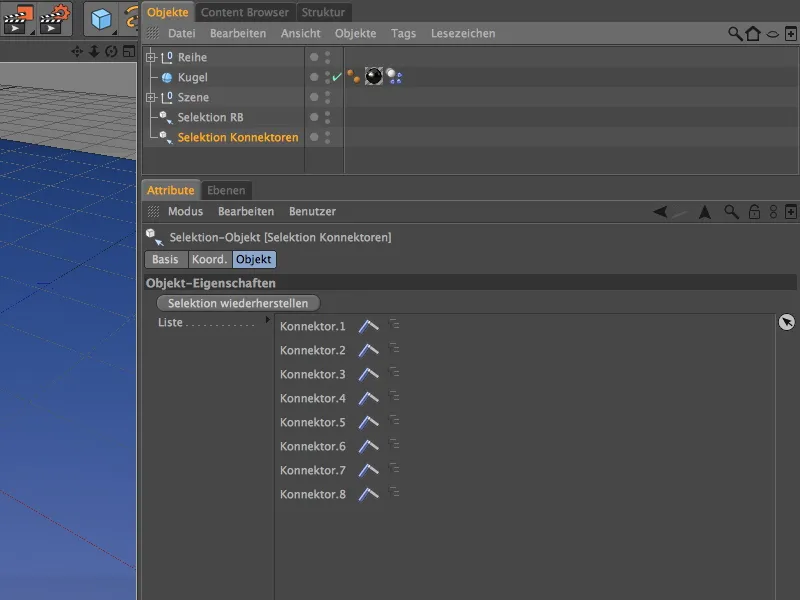This screenshot has width=800, height=600.
Task: Select the Kugel object
Action: (x=192, y=78)
